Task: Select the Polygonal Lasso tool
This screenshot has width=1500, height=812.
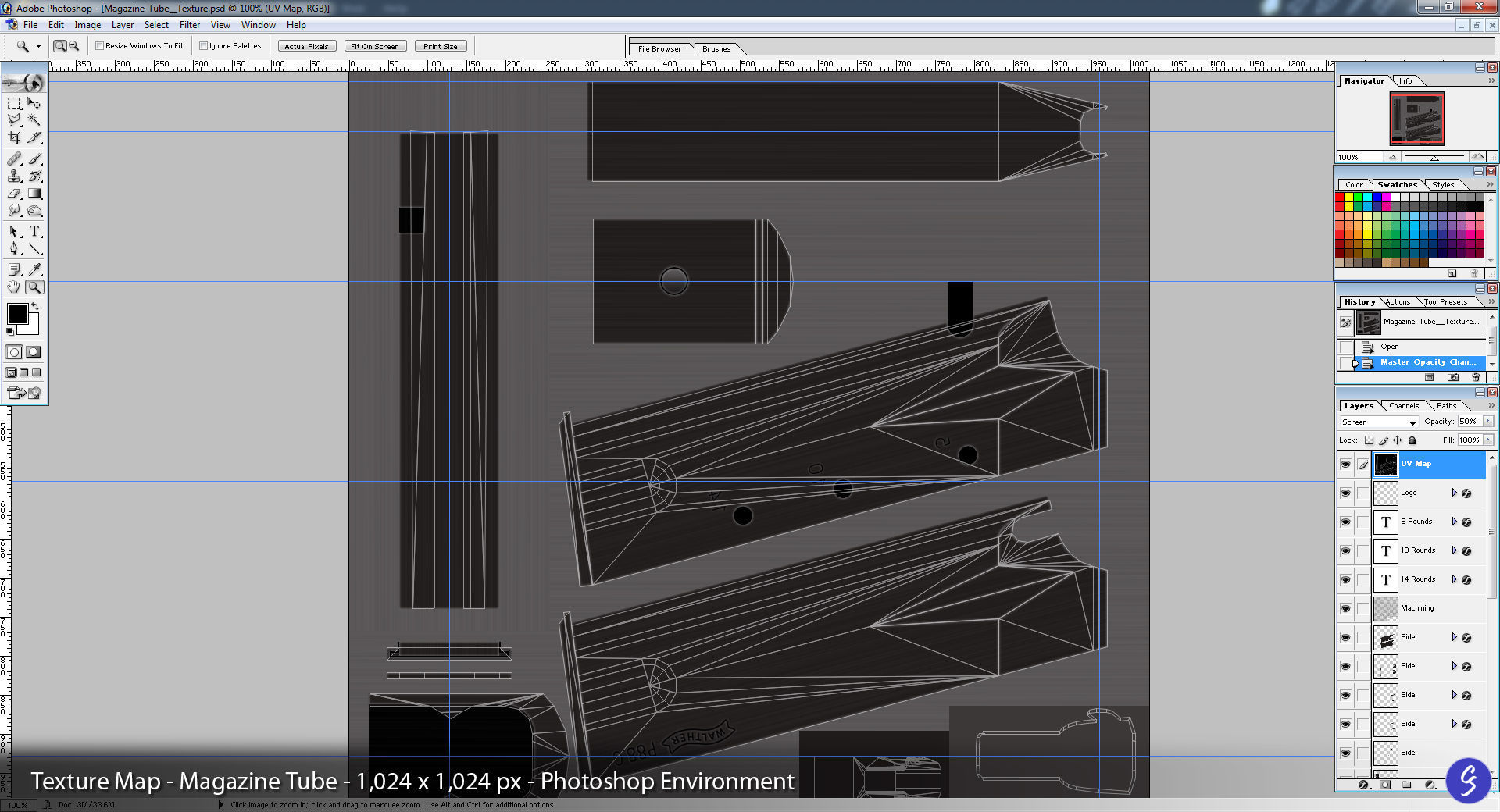Action: (14, 120)
